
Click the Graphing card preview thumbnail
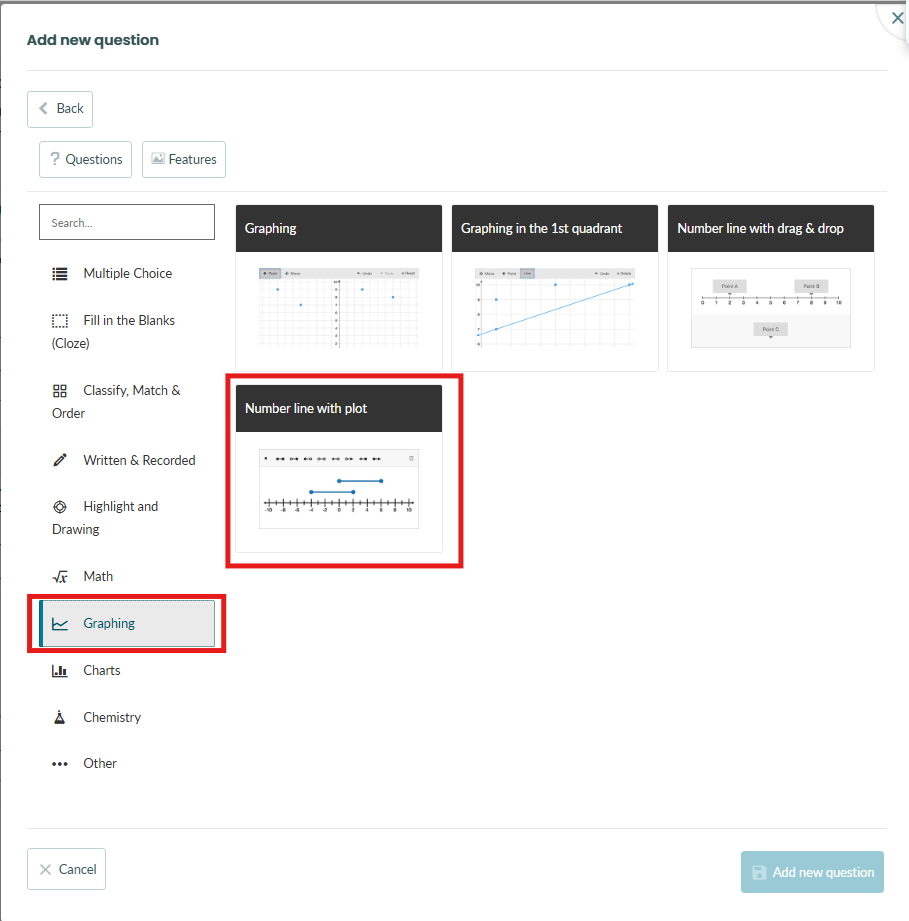(x=339, y=308)
